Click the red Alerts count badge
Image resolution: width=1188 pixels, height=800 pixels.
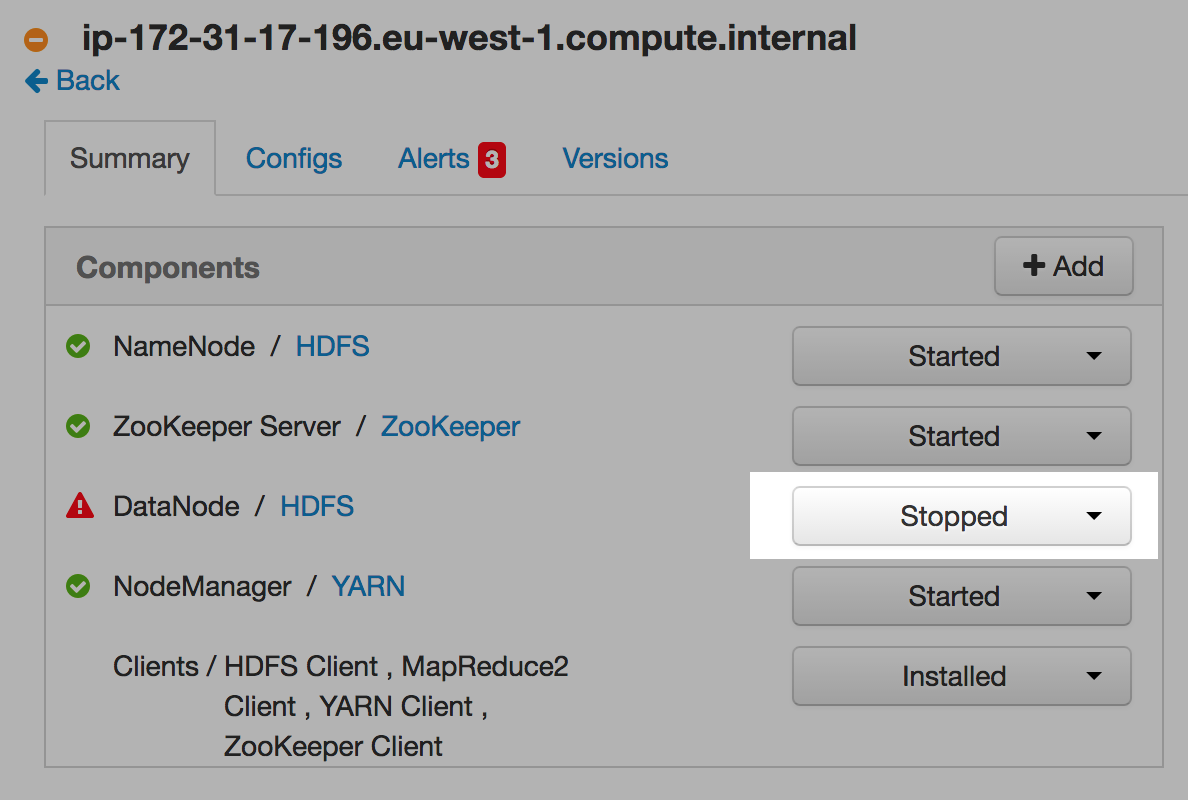(x=491, y=159)
